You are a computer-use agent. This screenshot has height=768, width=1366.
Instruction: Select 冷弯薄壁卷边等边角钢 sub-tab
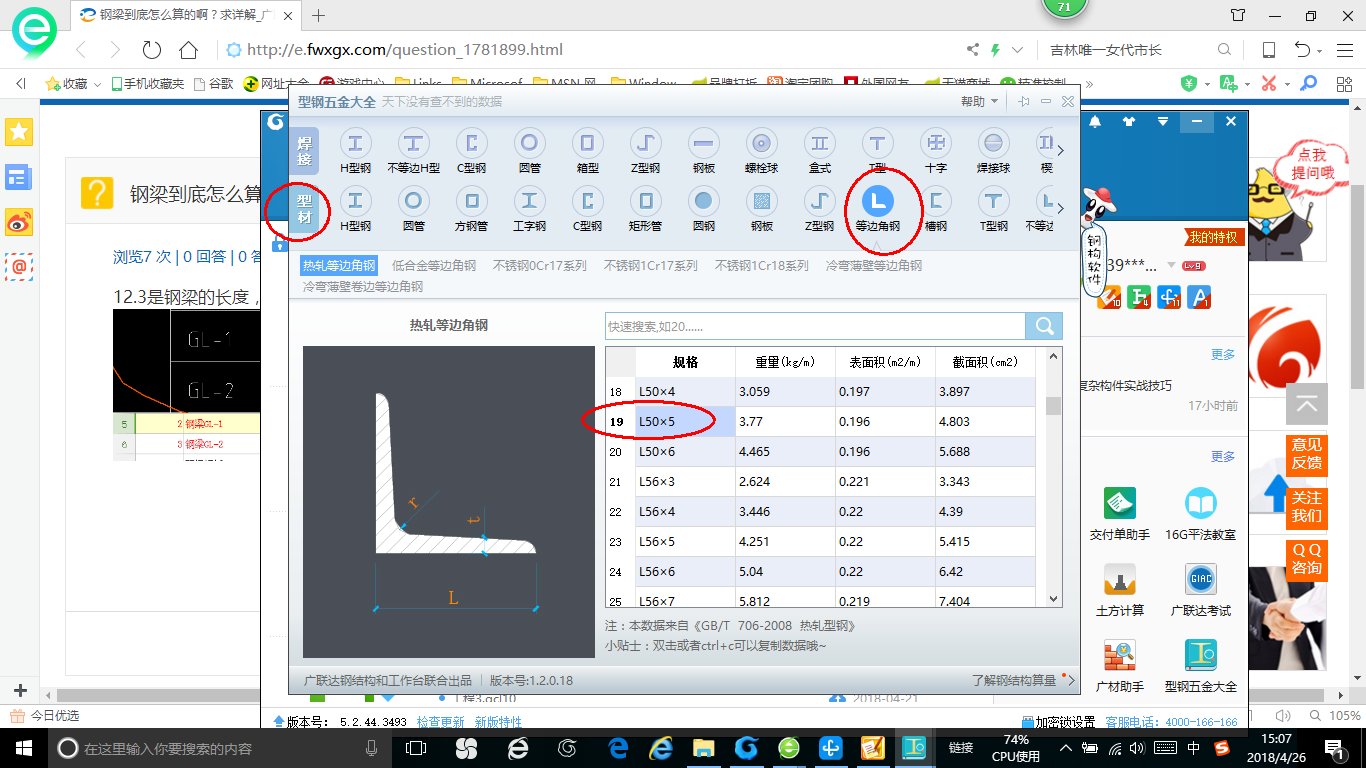[363, 286]
